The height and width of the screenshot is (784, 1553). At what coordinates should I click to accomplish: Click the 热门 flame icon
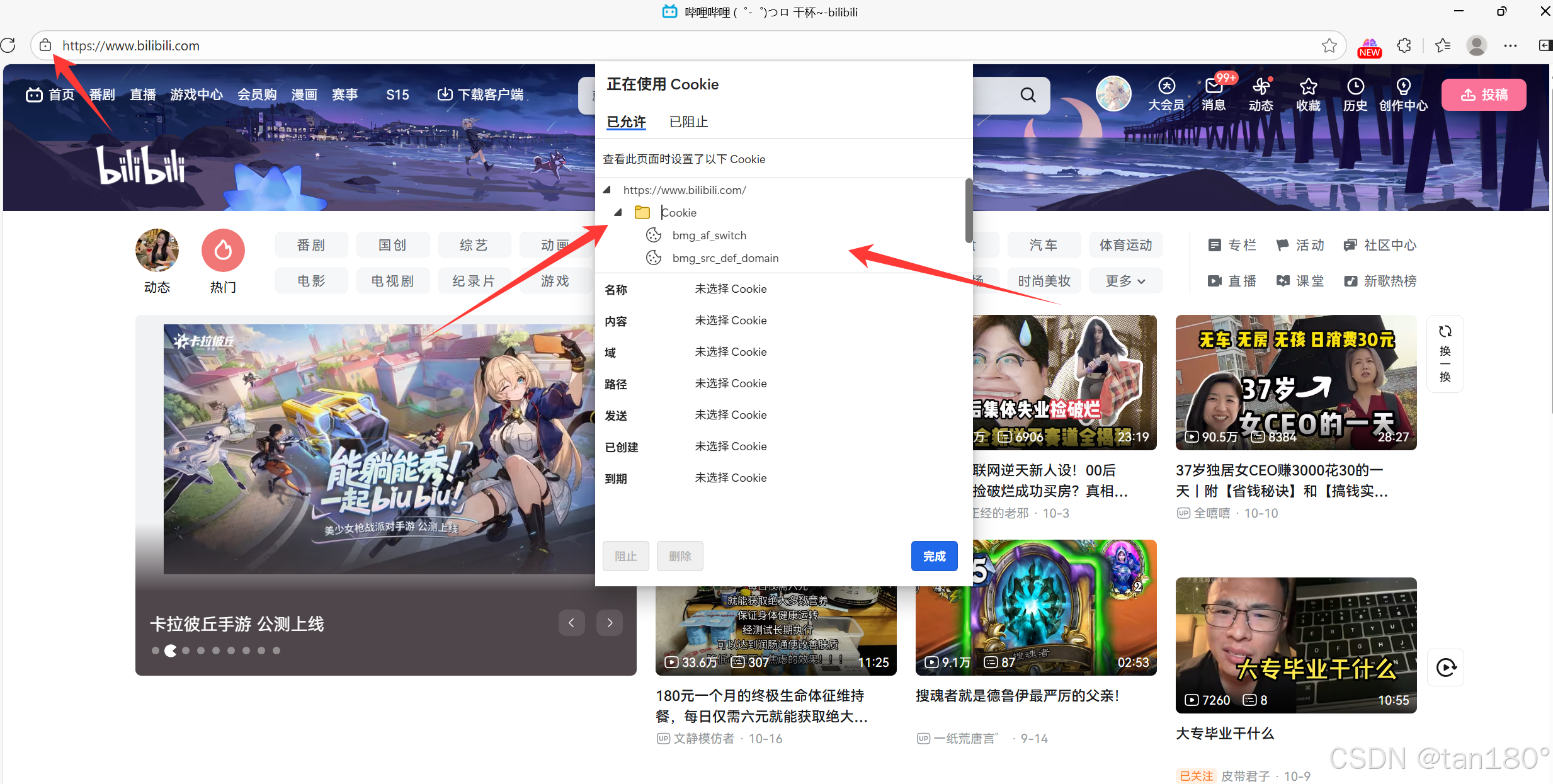pyautogui.click(x=223, y=251)
